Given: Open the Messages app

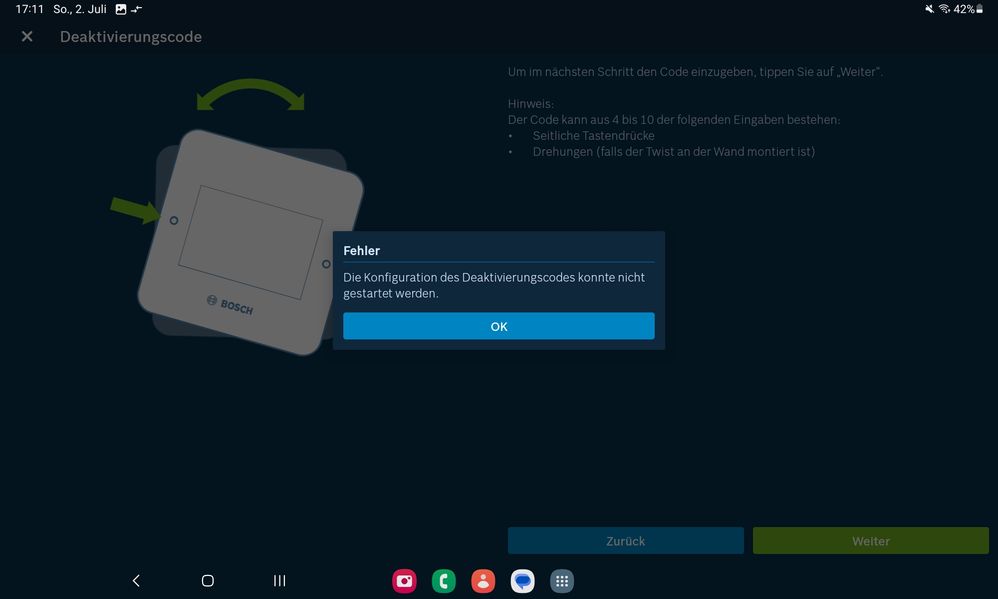Looking at the screenshot, I should [x=522, y=580].
